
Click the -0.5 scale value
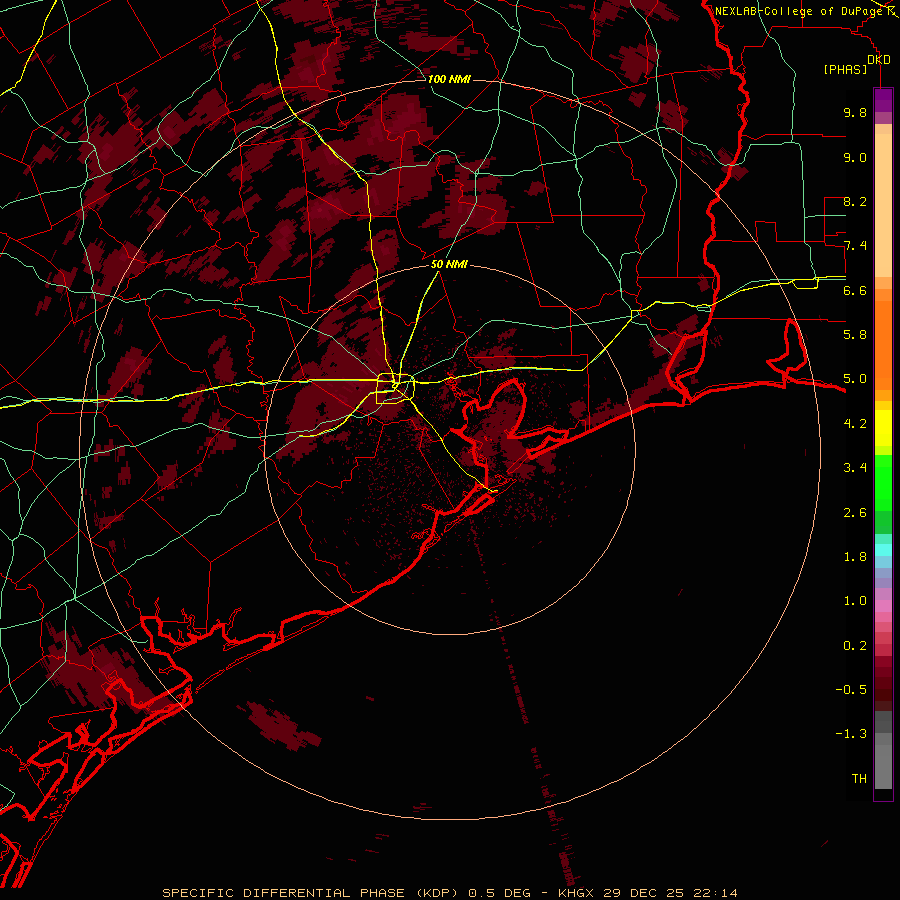click(851, 689)
